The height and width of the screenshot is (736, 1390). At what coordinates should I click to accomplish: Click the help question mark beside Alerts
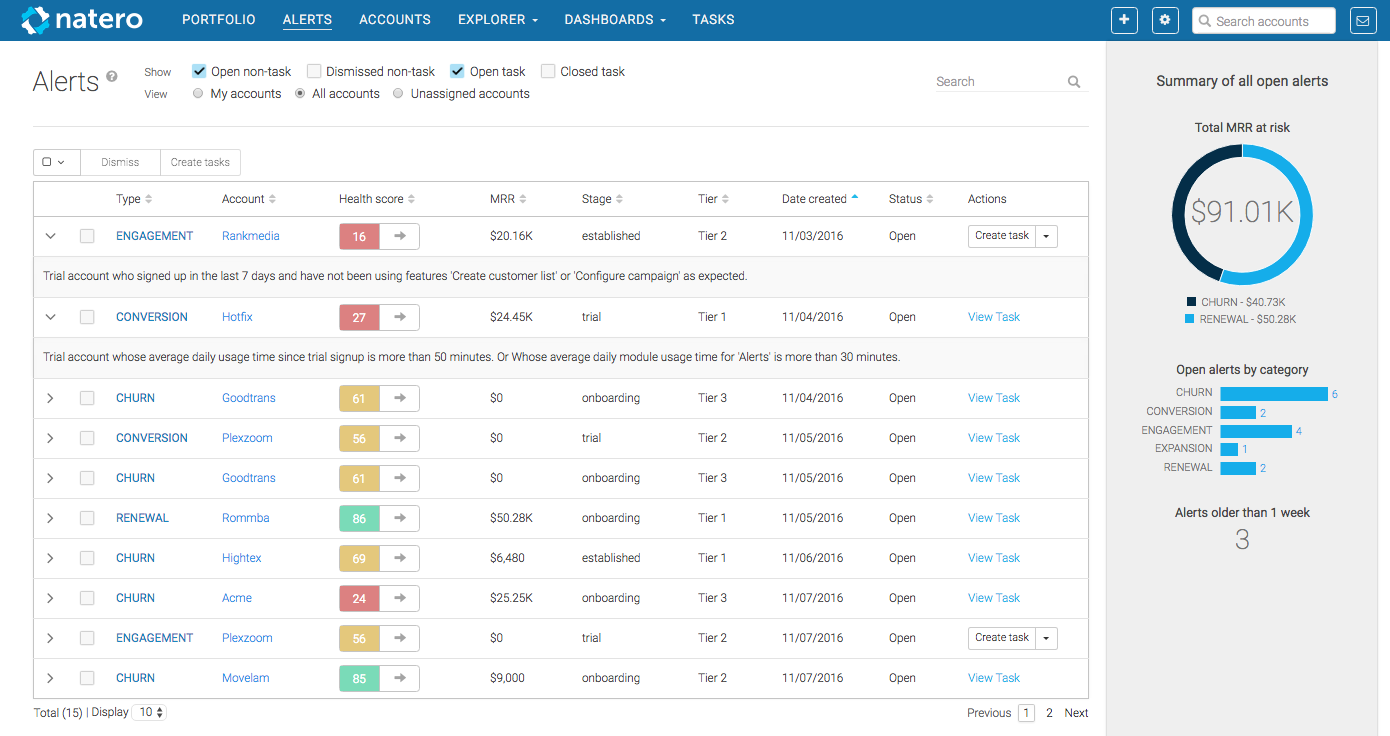[x=112, y=76]
